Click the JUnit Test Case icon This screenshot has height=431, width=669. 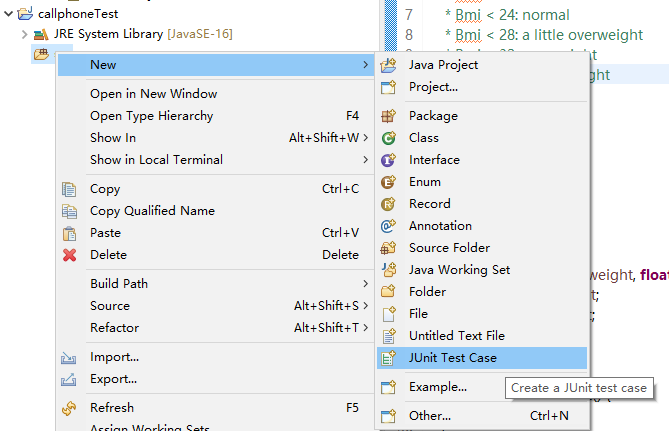(x=388, y=358)
